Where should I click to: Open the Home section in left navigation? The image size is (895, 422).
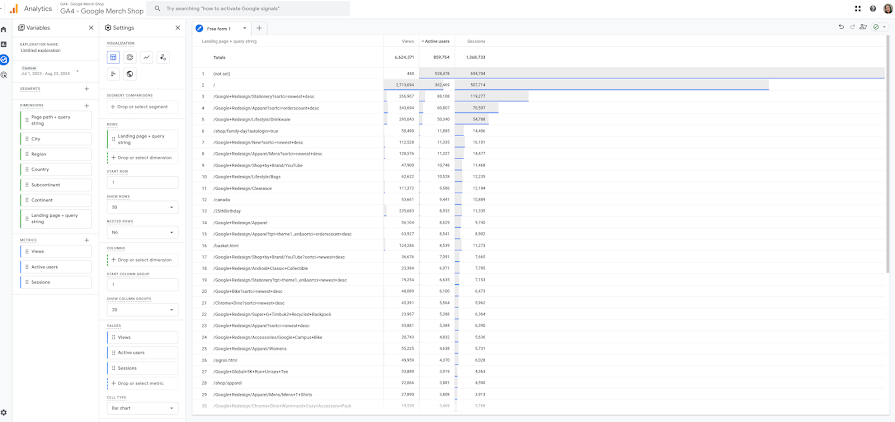tap(4, 29)
